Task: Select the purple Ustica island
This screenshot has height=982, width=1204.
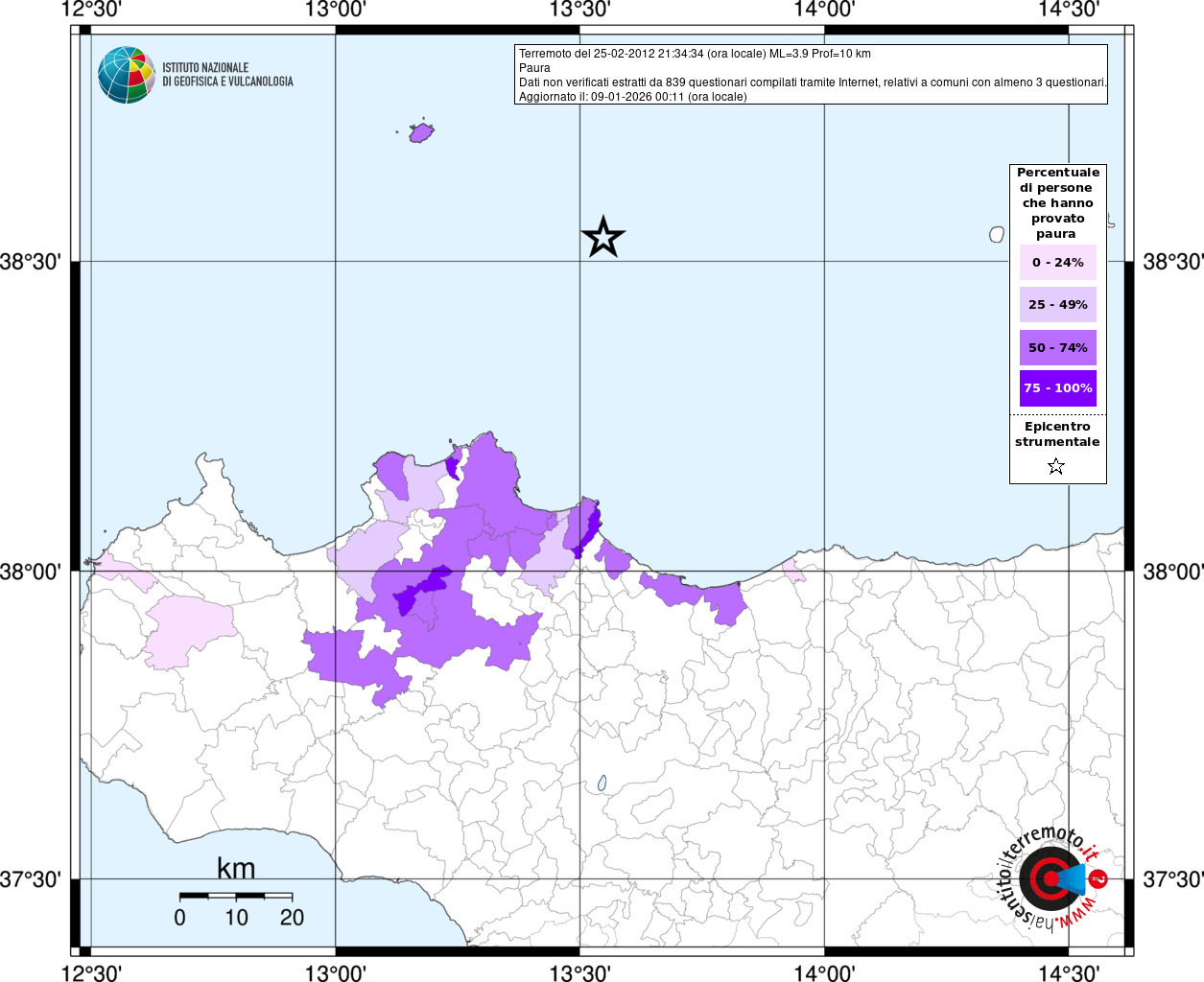Action: (x=421, y=132)
